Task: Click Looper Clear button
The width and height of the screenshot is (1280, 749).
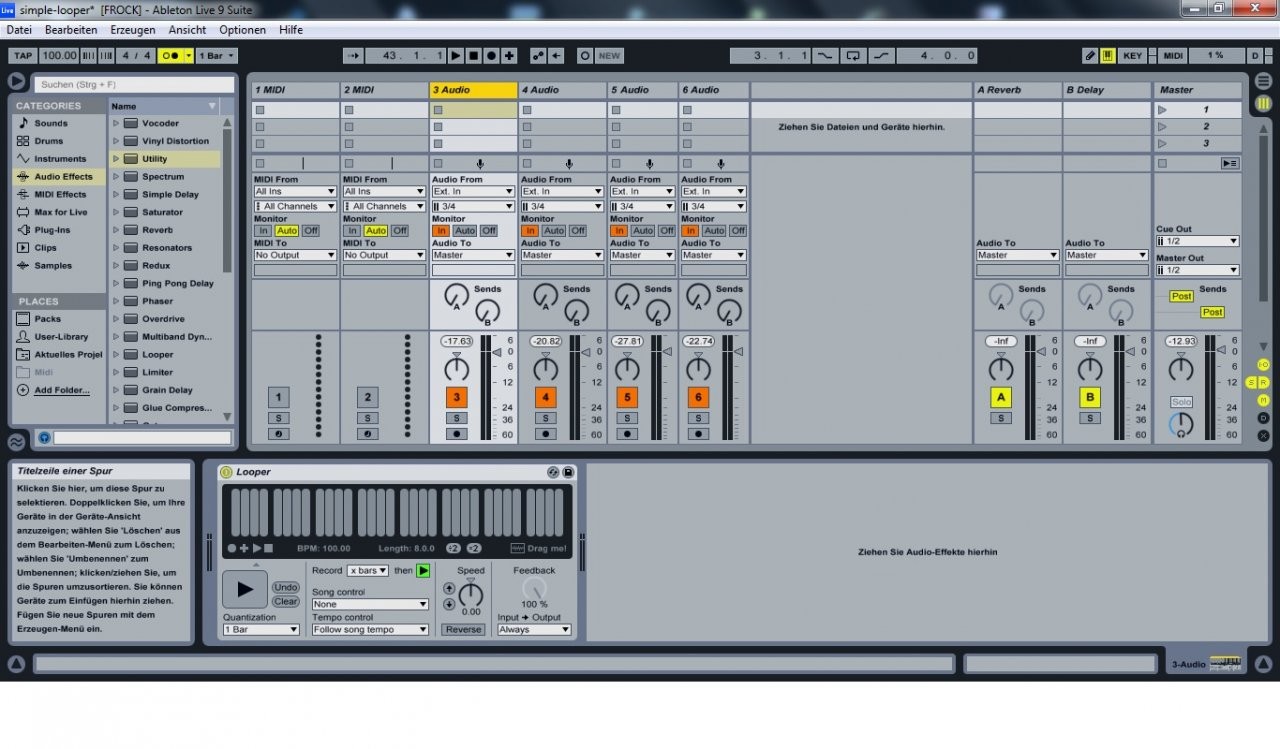Action: (286, 601)
